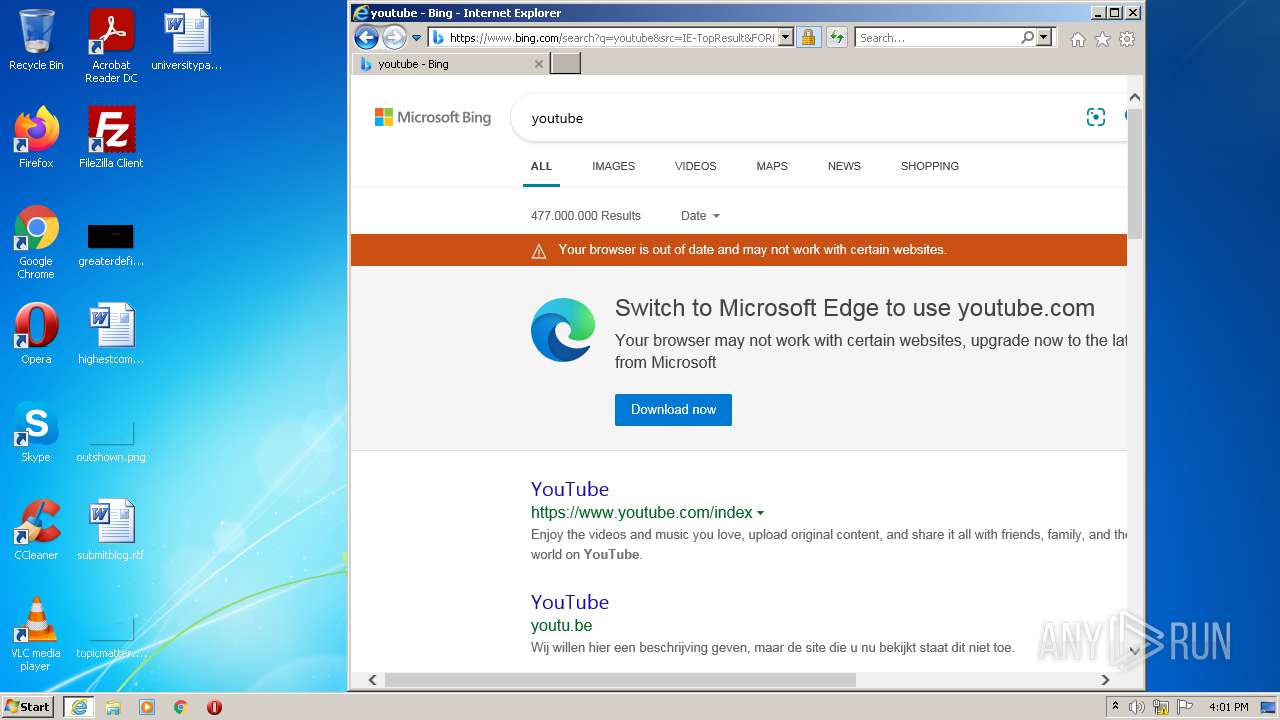Viewport: 1280px width, 720px height.
Task: Open the recent pages dropdown arrow
Action: tap(417, 38)
